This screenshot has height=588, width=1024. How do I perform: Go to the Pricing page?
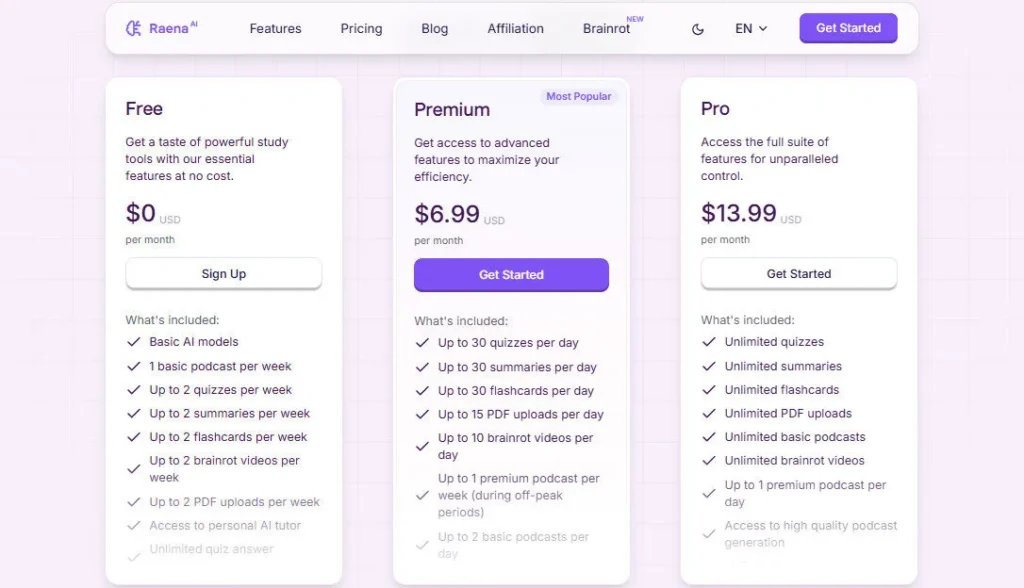[x=361, y=29]
